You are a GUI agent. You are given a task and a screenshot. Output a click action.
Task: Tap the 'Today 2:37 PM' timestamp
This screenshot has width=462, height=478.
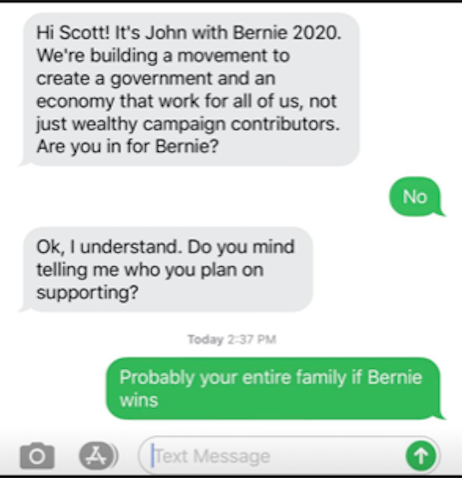point(232,339)
